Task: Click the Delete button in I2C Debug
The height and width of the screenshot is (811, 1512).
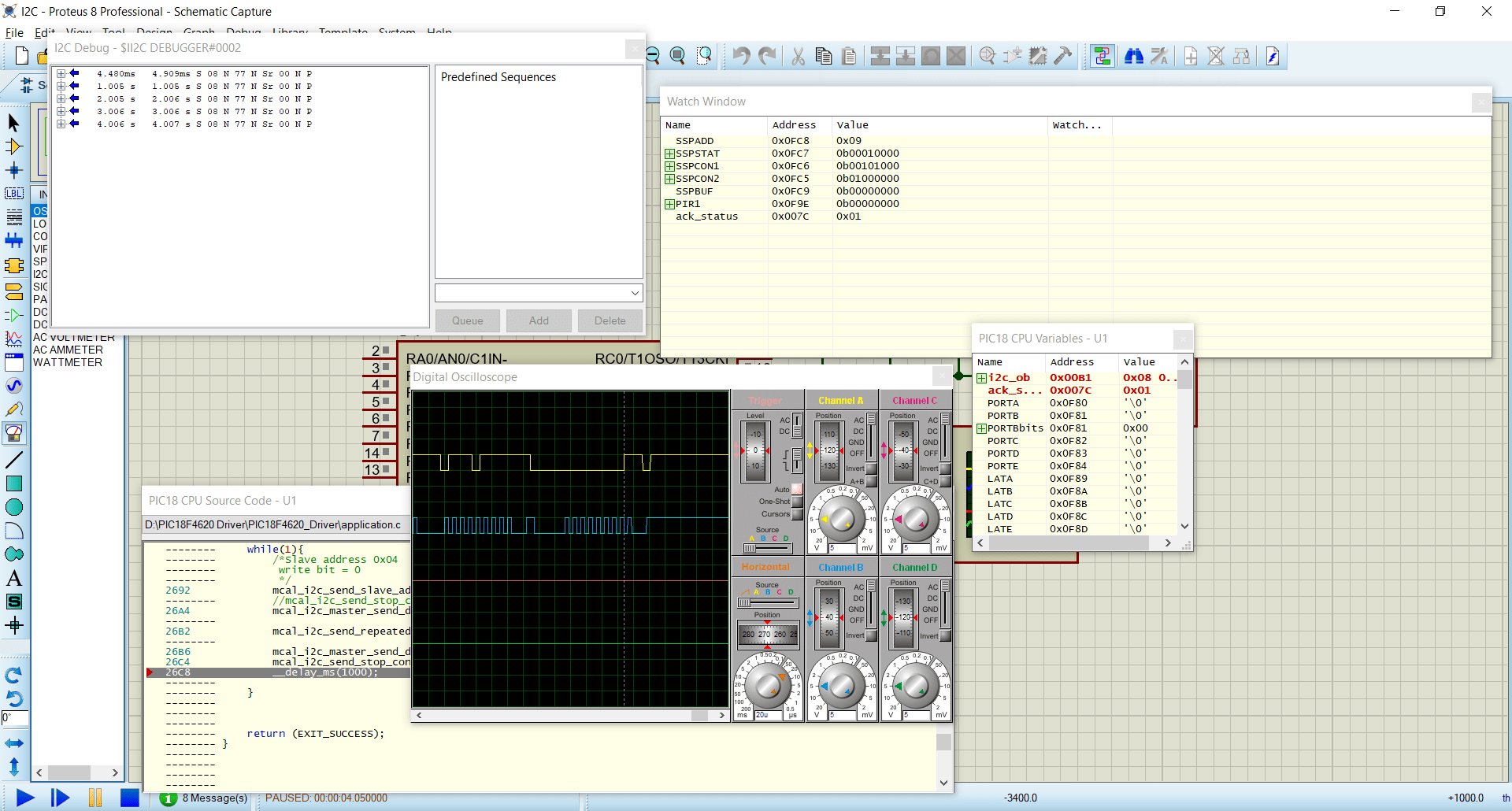Action: (x=610, y=320)
